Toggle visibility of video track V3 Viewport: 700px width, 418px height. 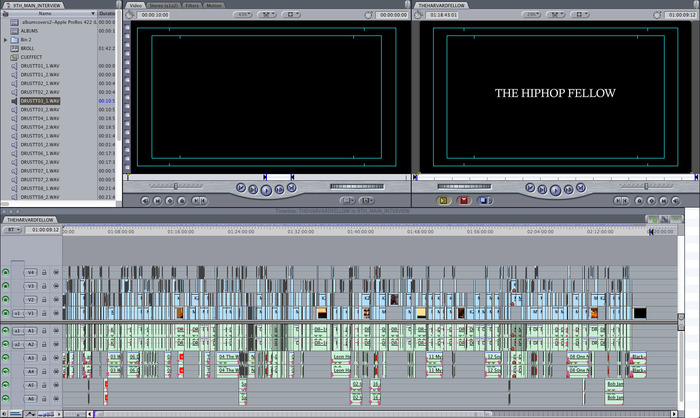5,286
